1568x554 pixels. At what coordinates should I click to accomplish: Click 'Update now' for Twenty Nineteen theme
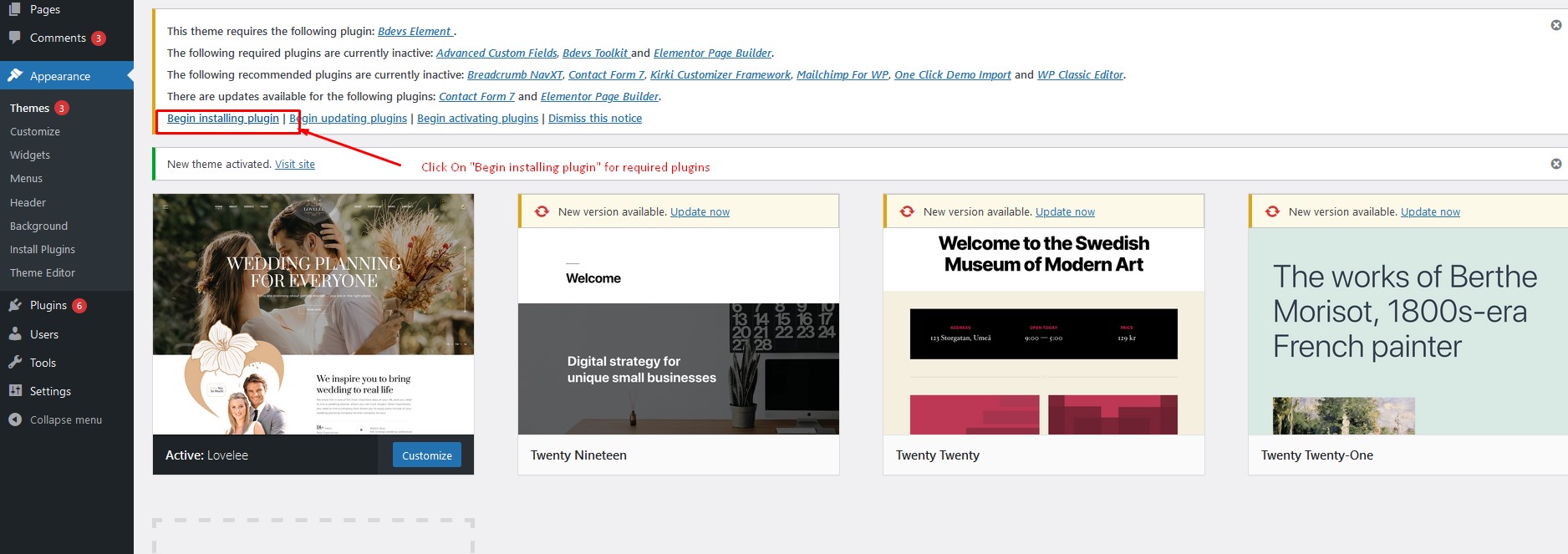click(x=700, y=212)
